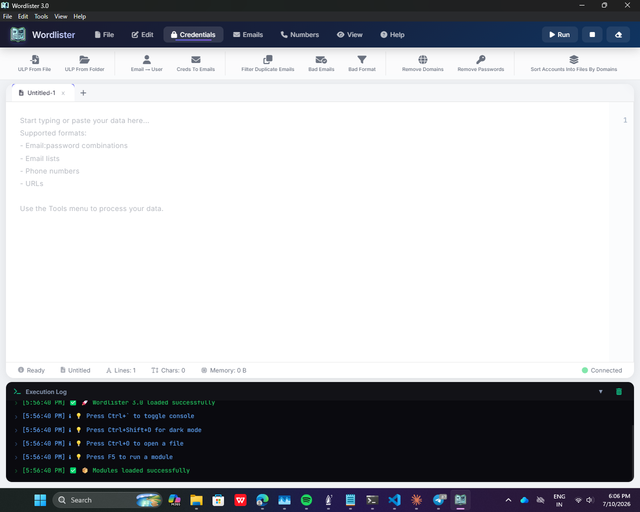This screenshot has height=512, width=640.
Task: Open File Explorer from taskbar
Action: click(x=196, y=500)
